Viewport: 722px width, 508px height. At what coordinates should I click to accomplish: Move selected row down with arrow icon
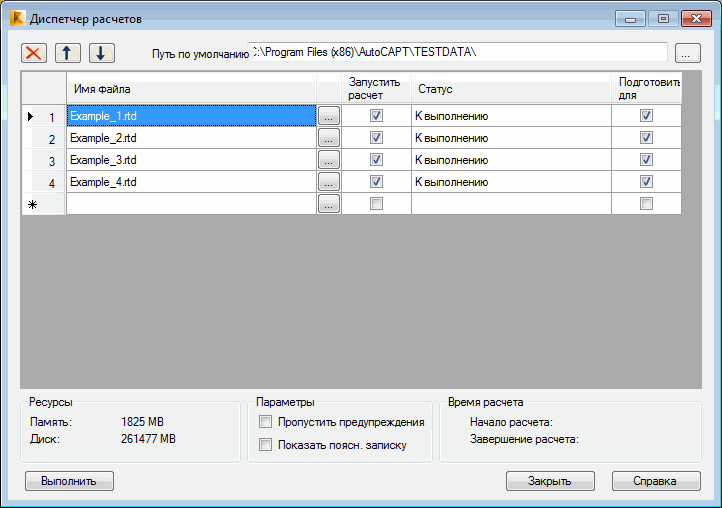[x=102, y=53]
